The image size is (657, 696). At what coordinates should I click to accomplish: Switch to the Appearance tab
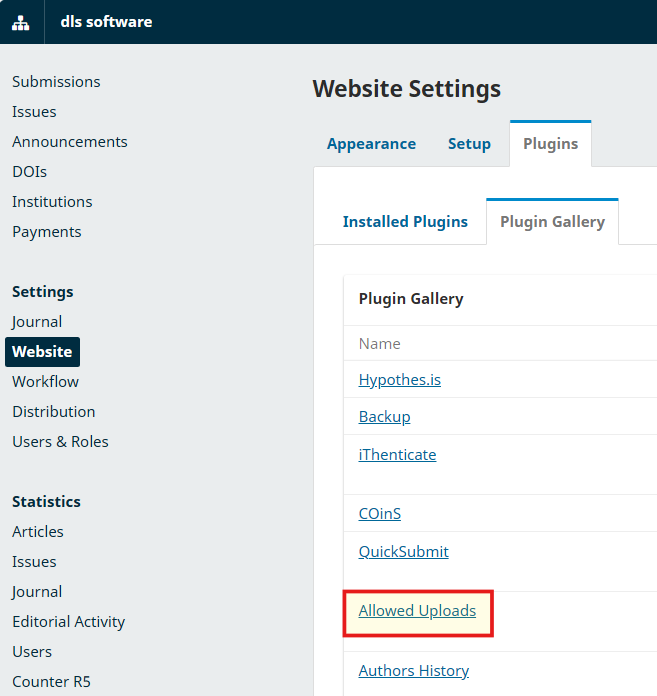point(371,144)
